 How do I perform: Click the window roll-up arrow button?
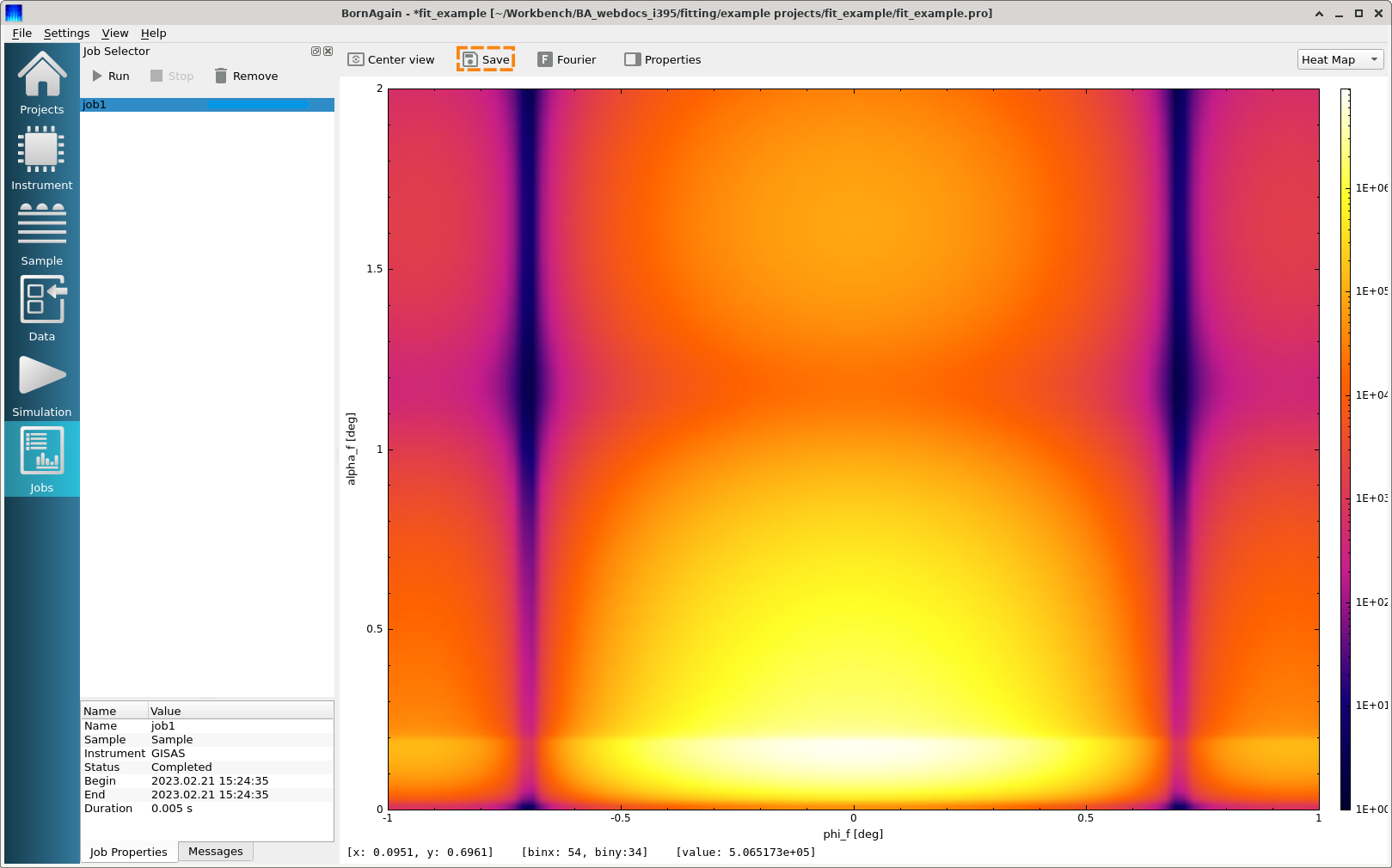click(x=1319, y=13)
